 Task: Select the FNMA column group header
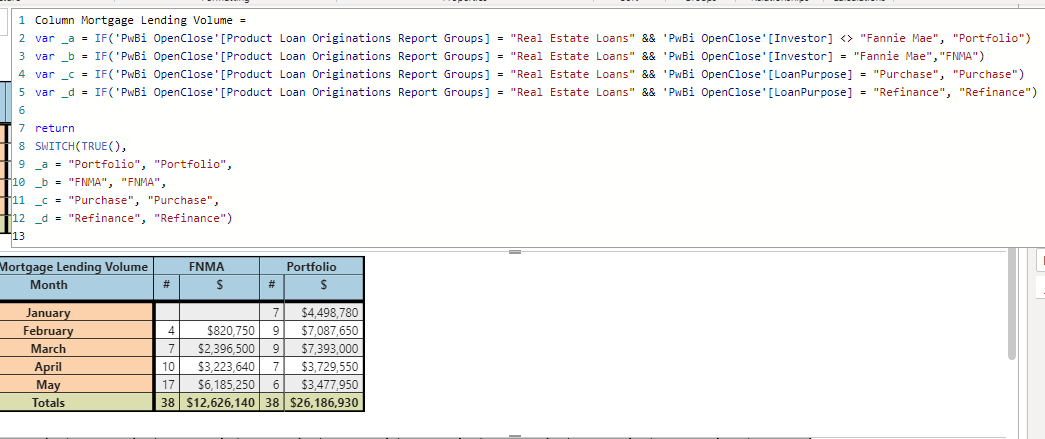tap(207, 267)
